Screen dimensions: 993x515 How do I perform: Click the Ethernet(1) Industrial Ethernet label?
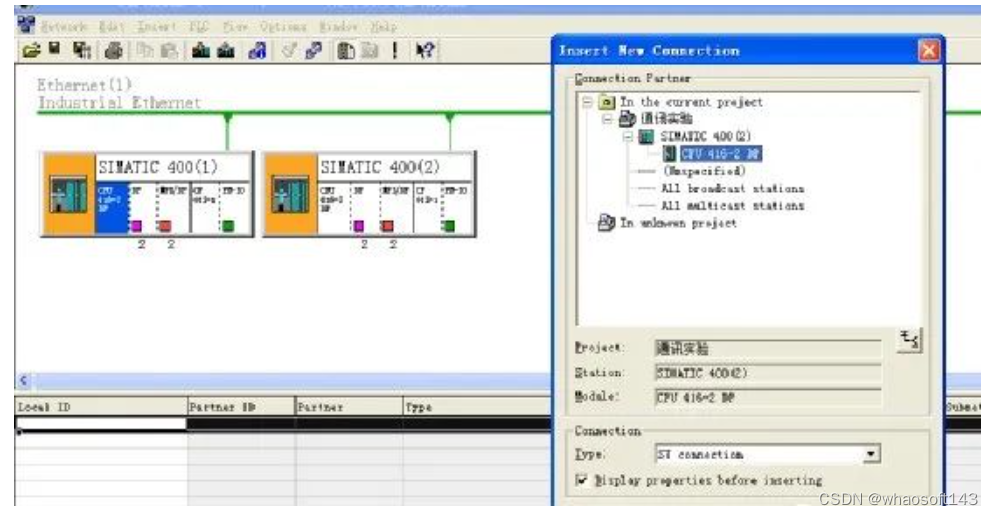pyautogui.click(x=118, y=94)
